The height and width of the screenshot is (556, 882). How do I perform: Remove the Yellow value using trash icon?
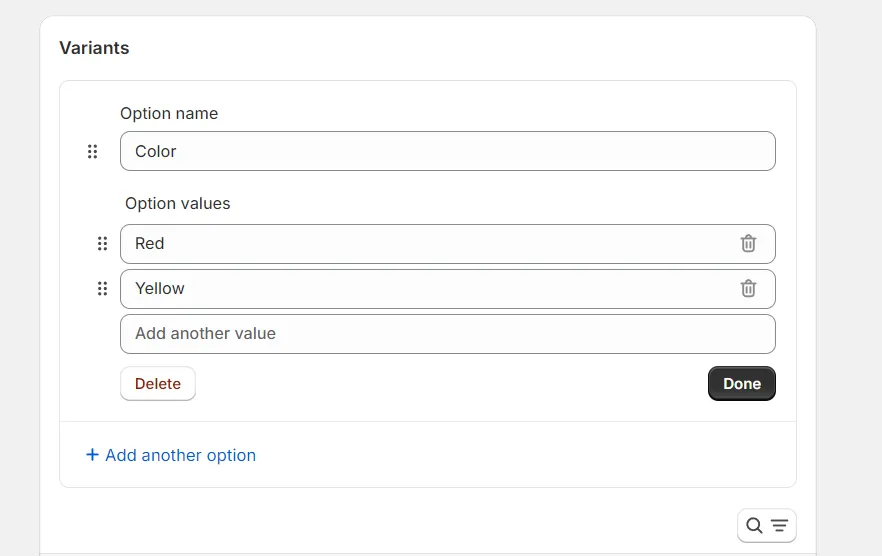point(748,289)
